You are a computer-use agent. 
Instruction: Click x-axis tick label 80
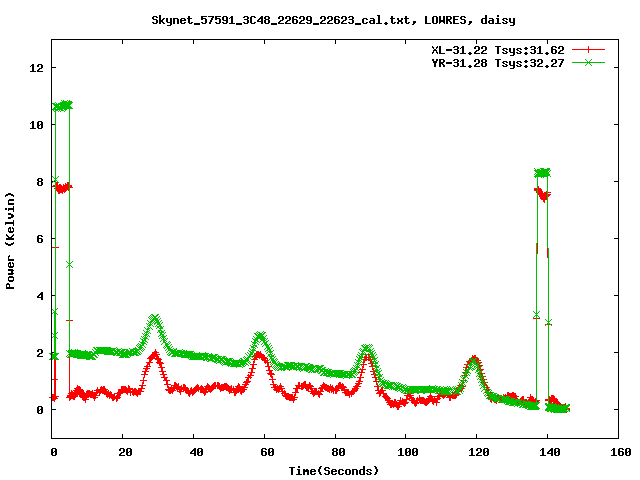click(x=338, y=452)
